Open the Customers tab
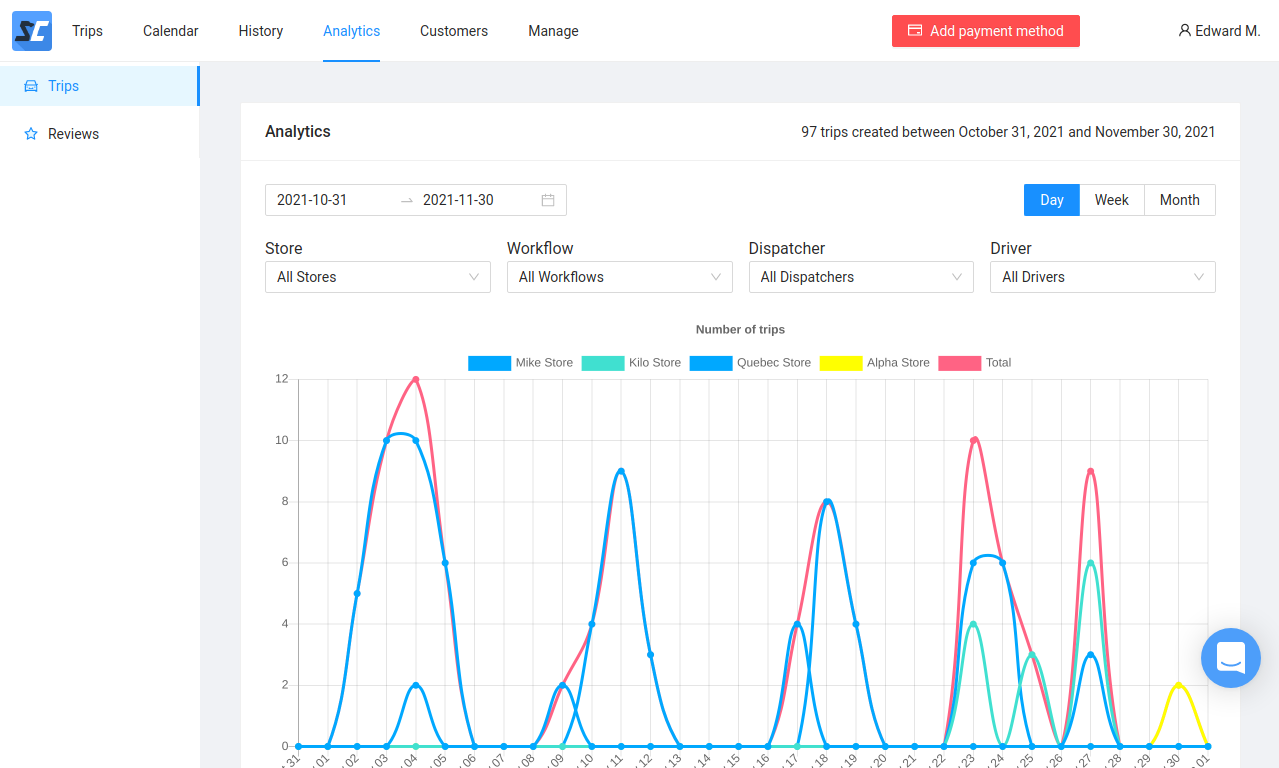 pyautogui.click(x=453, y=31)
